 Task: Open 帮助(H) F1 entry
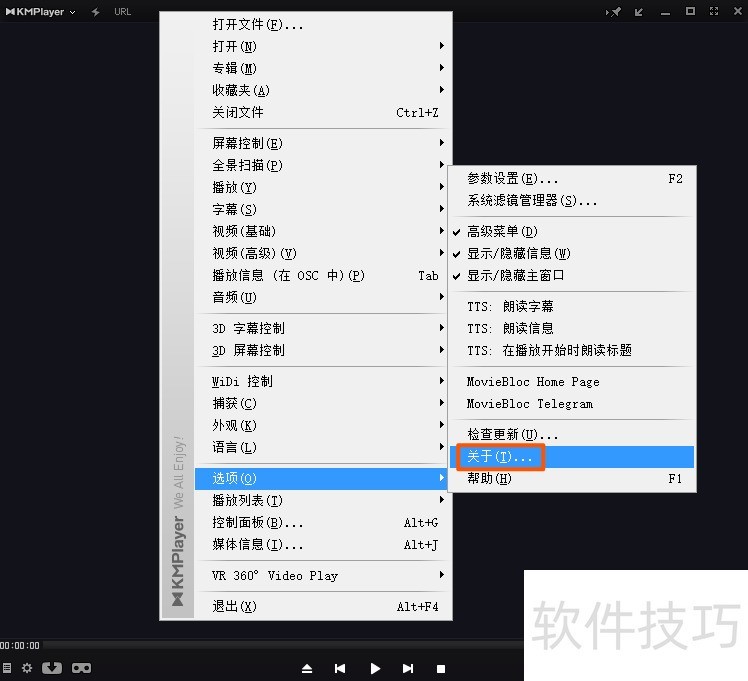coord(572,478)
